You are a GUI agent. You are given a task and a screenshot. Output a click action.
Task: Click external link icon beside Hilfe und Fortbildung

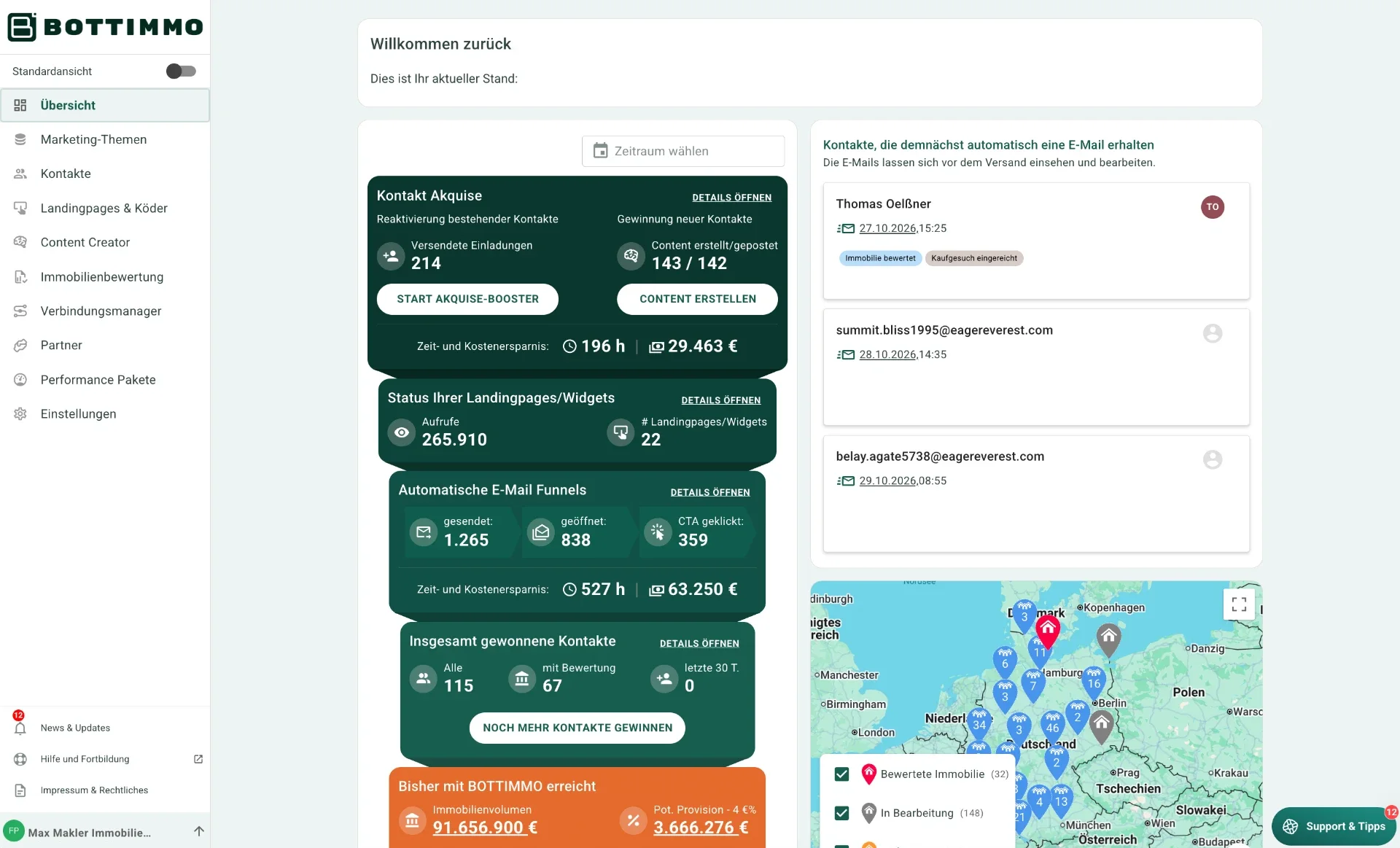pyautogui.click(x=198, y=759)
